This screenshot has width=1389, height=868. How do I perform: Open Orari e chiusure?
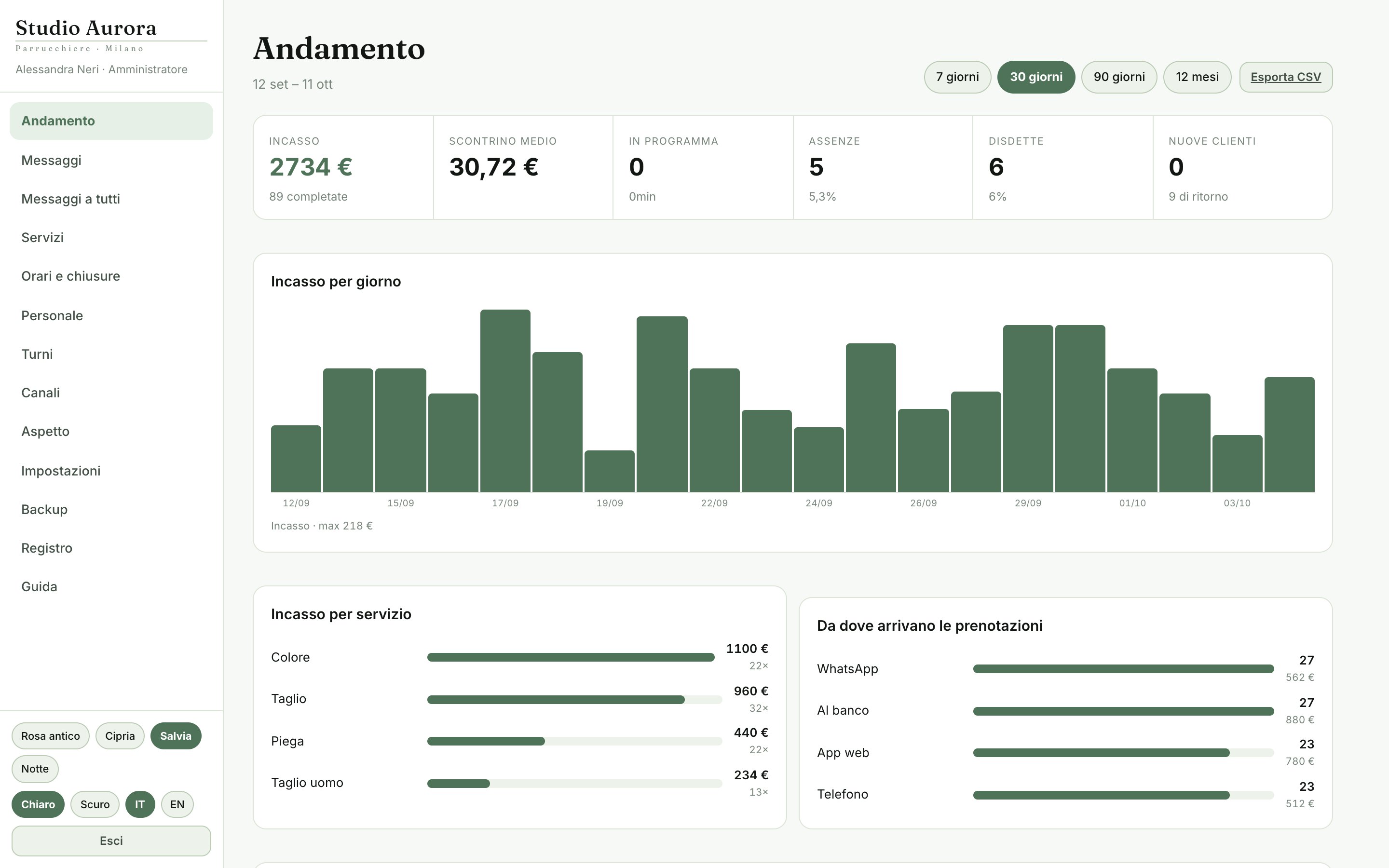tap(111, 276)
